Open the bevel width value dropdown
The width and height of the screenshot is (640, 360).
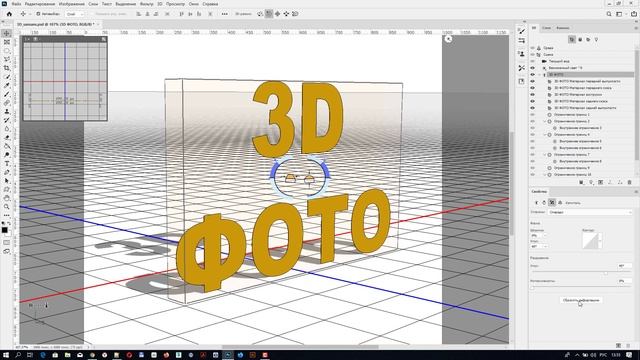pos(545,236)
